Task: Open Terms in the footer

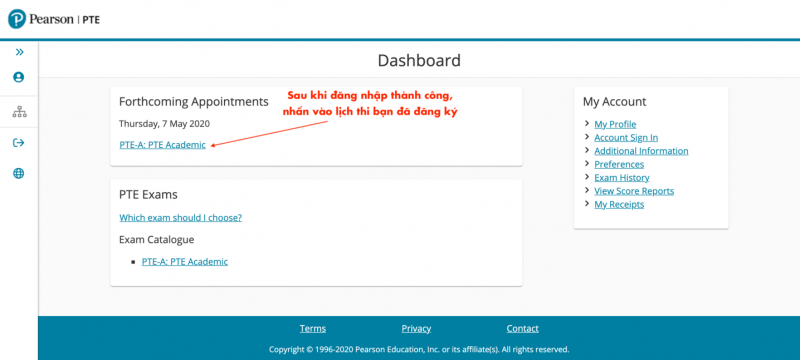Action: [313, 329]
